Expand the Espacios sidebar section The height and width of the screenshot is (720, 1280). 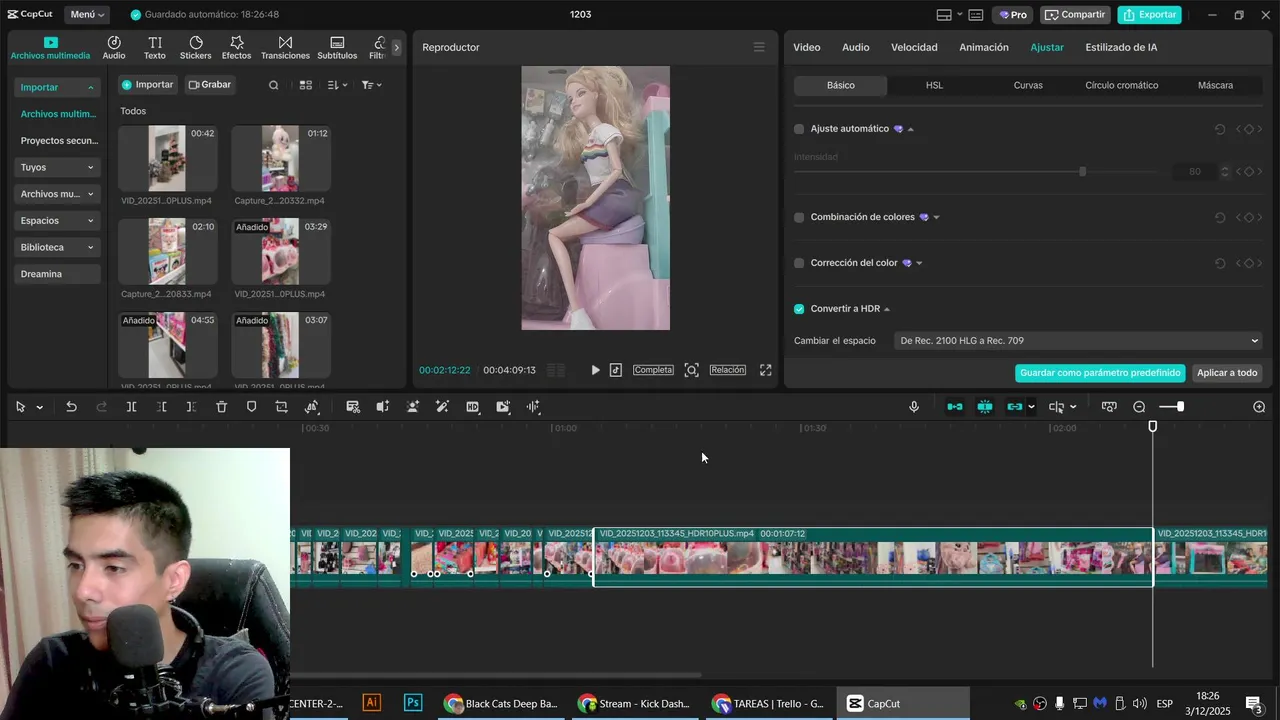tap(58, 221)
